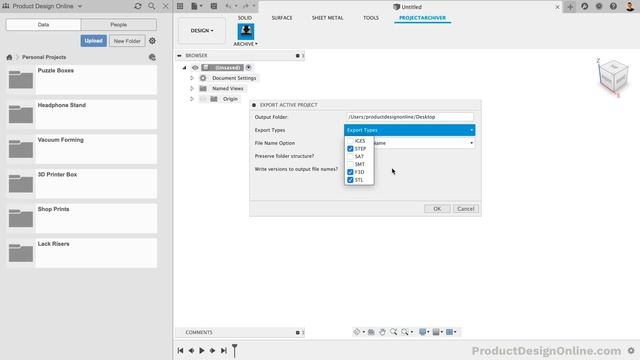Click the Save icon in toolbar
640x360 pixels.
tap(213, 6)
